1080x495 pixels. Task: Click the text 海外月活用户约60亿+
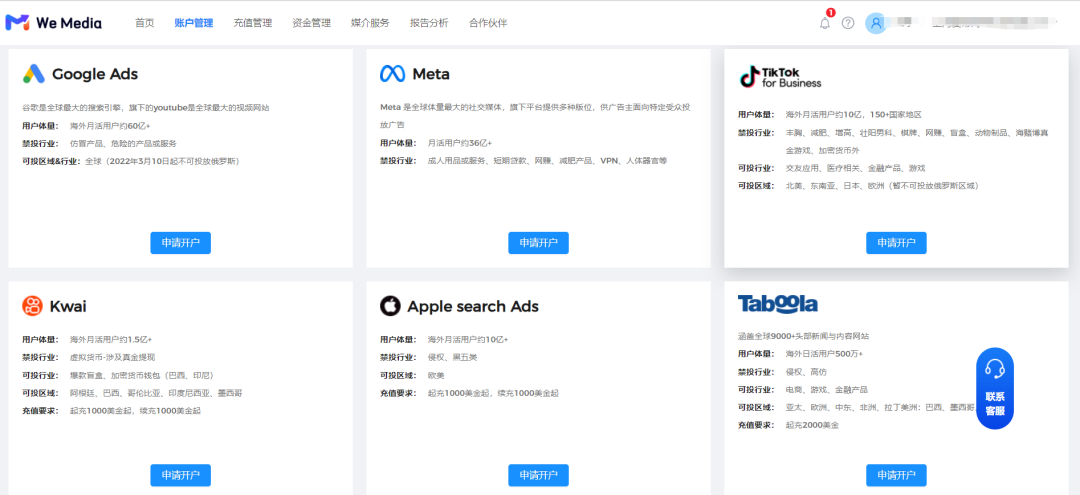click(x=110, y=125)
